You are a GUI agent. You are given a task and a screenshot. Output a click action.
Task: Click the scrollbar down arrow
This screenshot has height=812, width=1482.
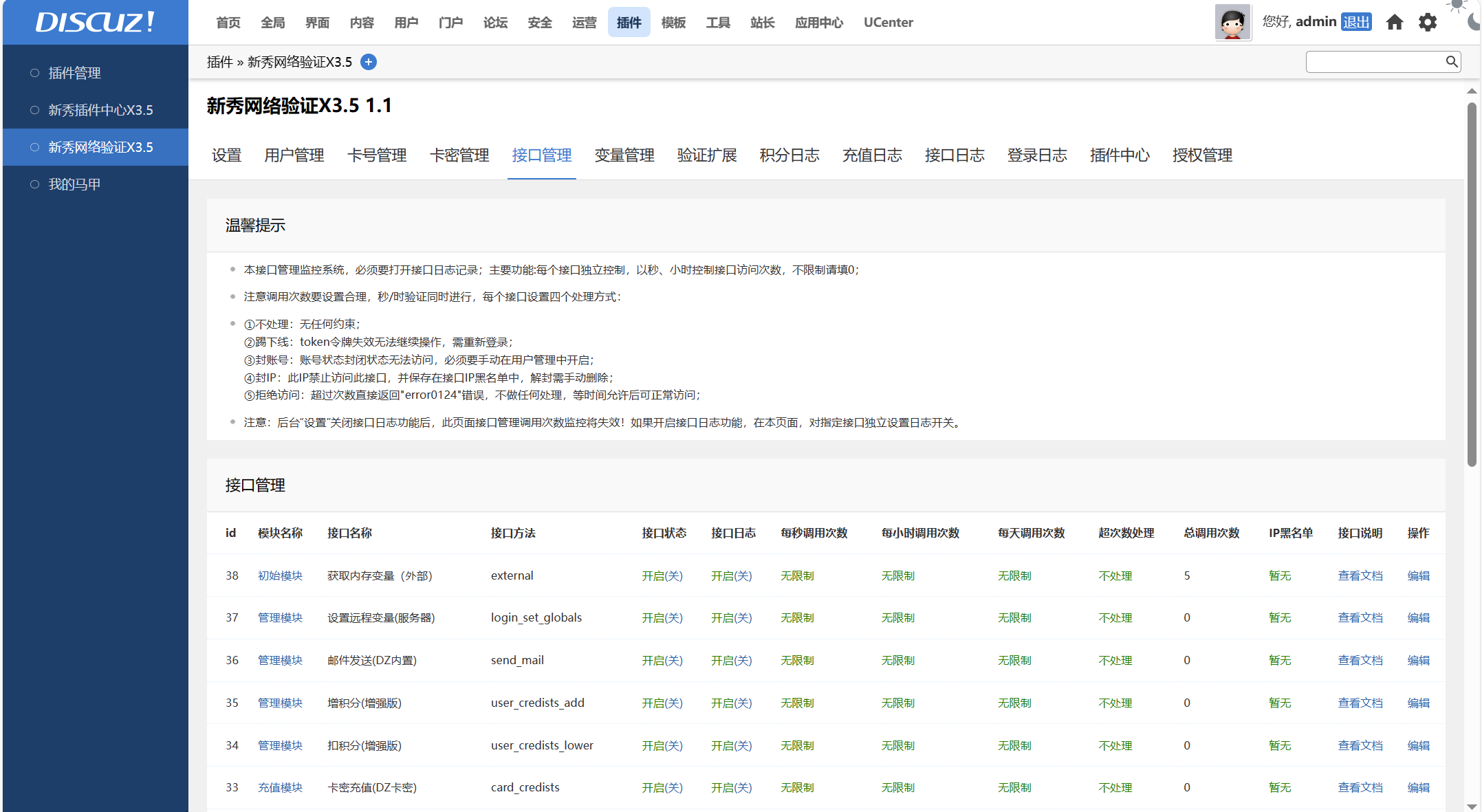tap(1472, 806)
